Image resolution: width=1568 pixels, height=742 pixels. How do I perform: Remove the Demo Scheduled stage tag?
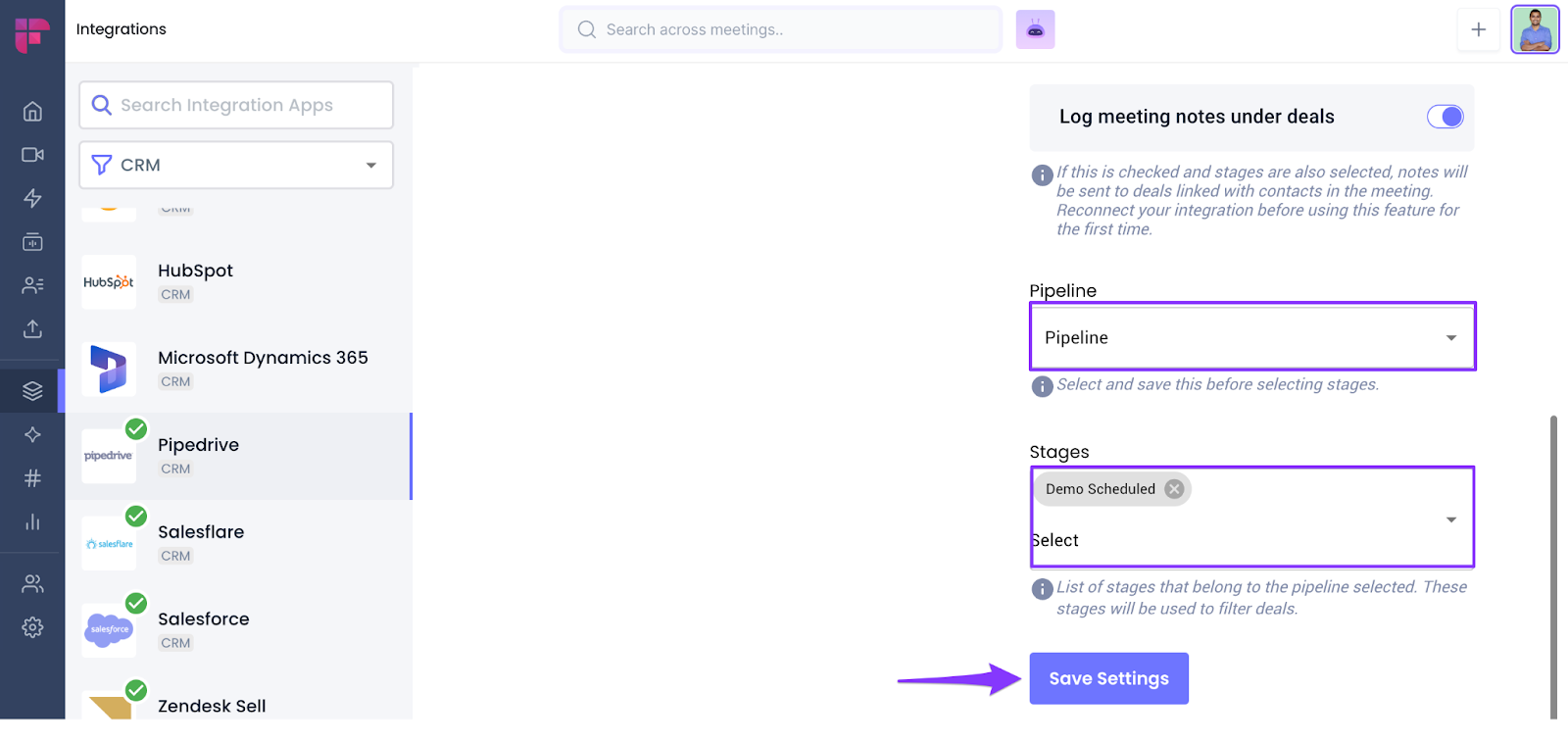click(1174, 489)
